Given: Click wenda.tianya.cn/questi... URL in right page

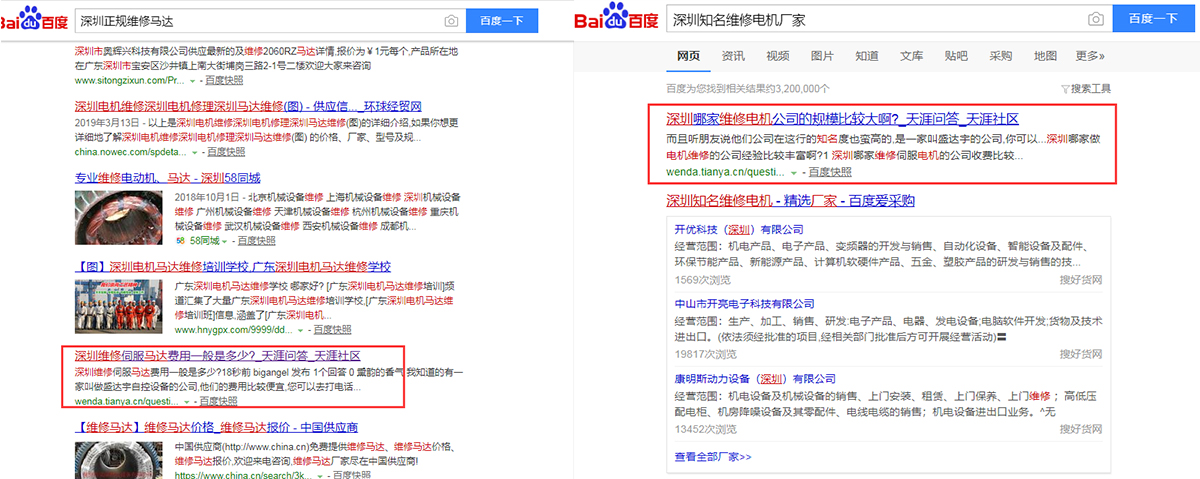Looking at the screenshot, I should tap(725, 172).
